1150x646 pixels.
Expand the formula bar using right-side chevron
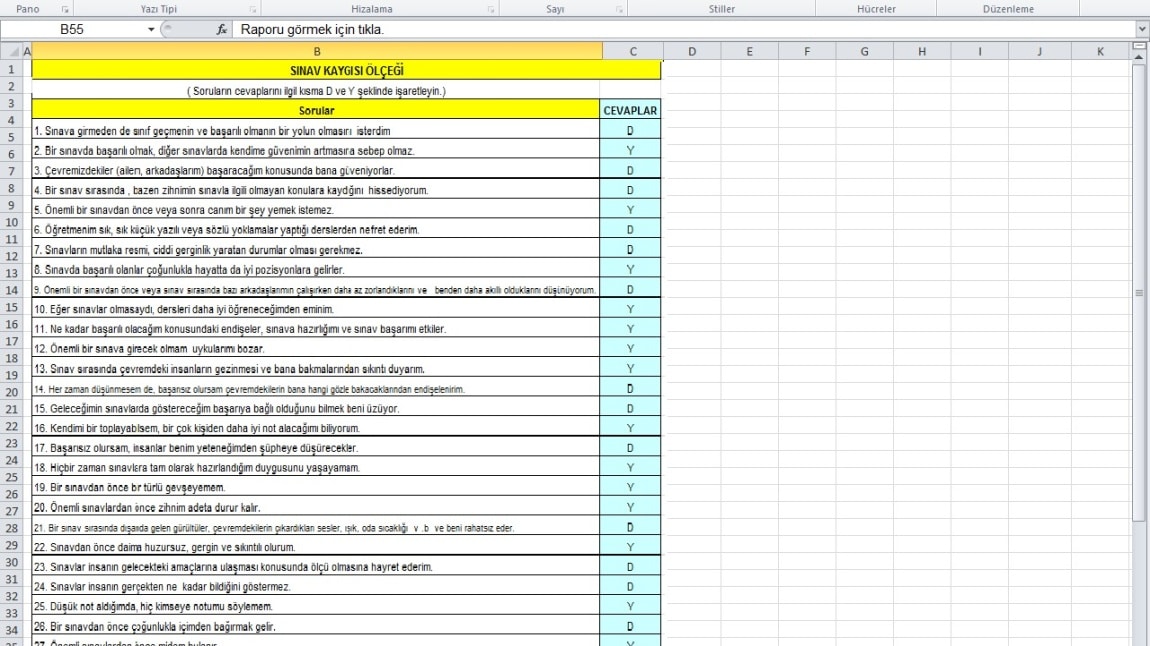[1142, 30]
